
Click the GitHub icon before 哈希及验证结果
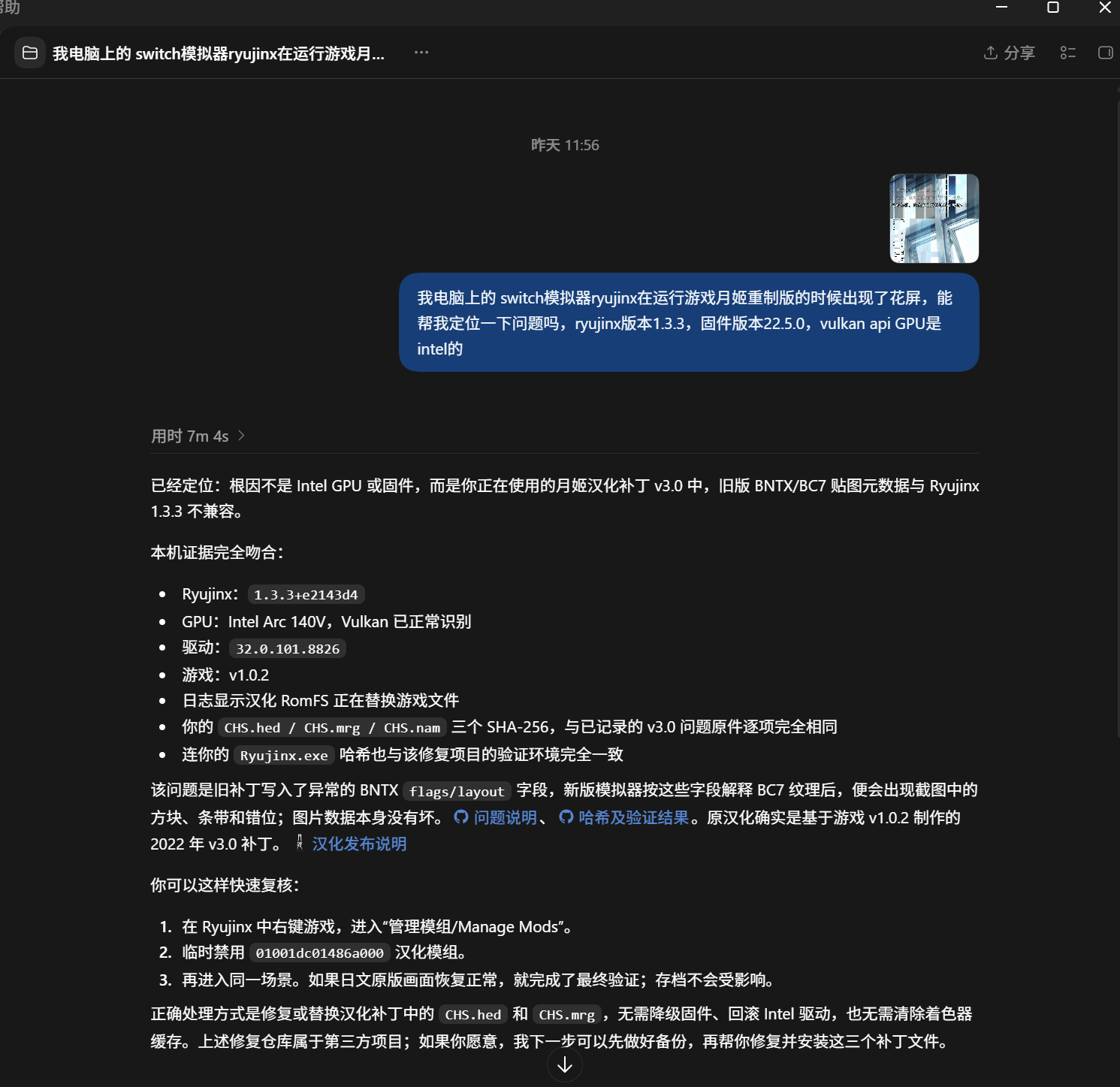click(x=566, y=817)
